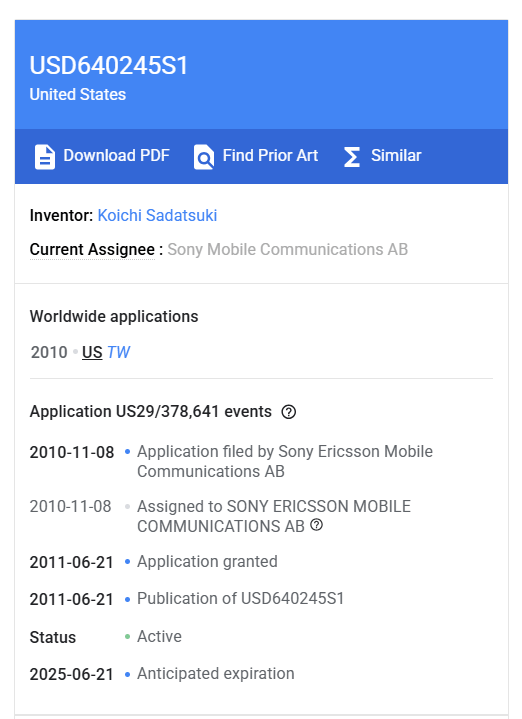The width and height of the screenshot is (522, 719).
Task: Download PDF of this patent
Action: [102, 156]
